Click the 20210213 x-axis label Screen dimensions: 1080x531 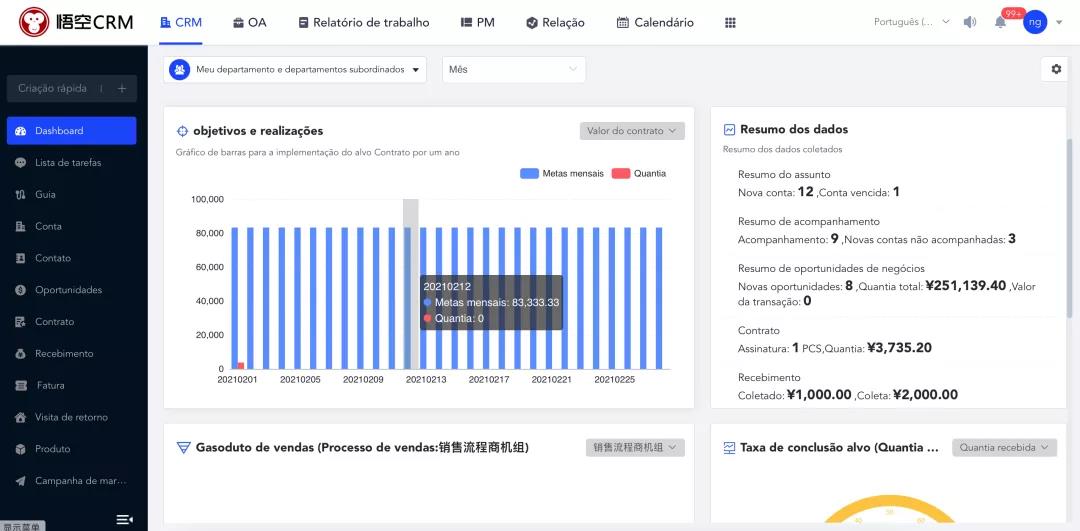[426, 379]
